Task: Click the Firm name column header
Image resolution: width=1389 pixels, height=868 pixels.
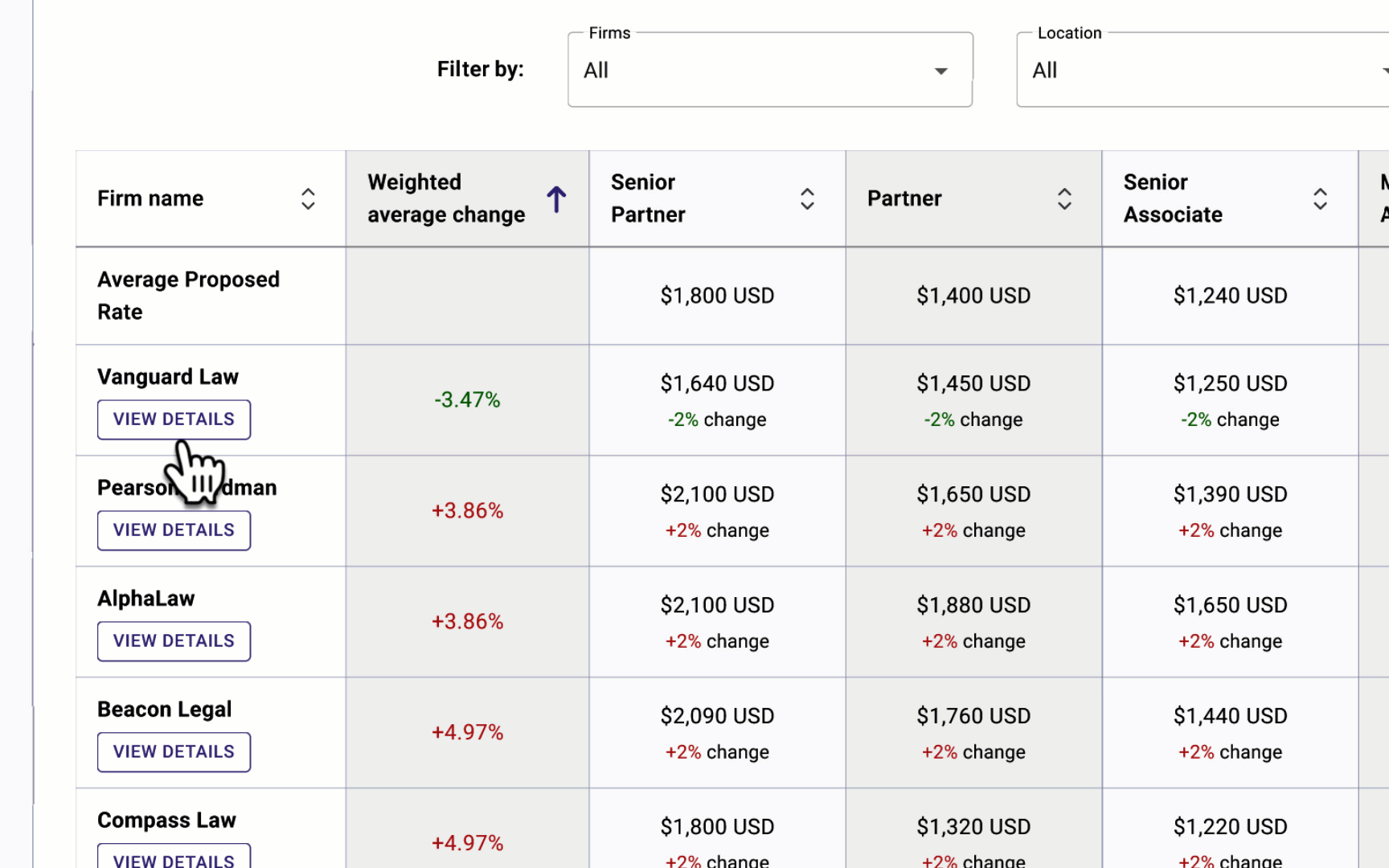Action: 150,199
